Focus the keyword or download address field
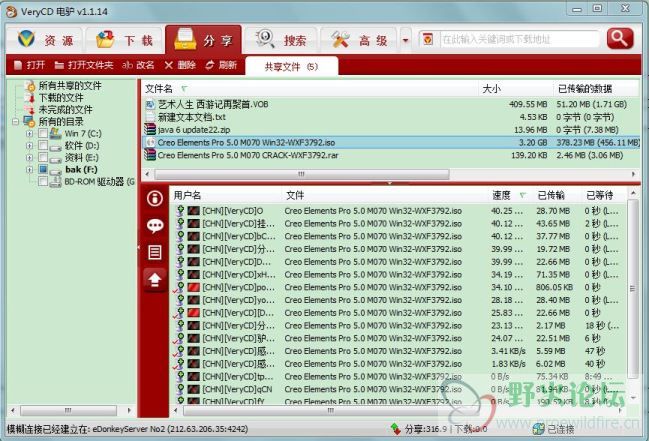The image size is (649, 441). click(519, 39)
